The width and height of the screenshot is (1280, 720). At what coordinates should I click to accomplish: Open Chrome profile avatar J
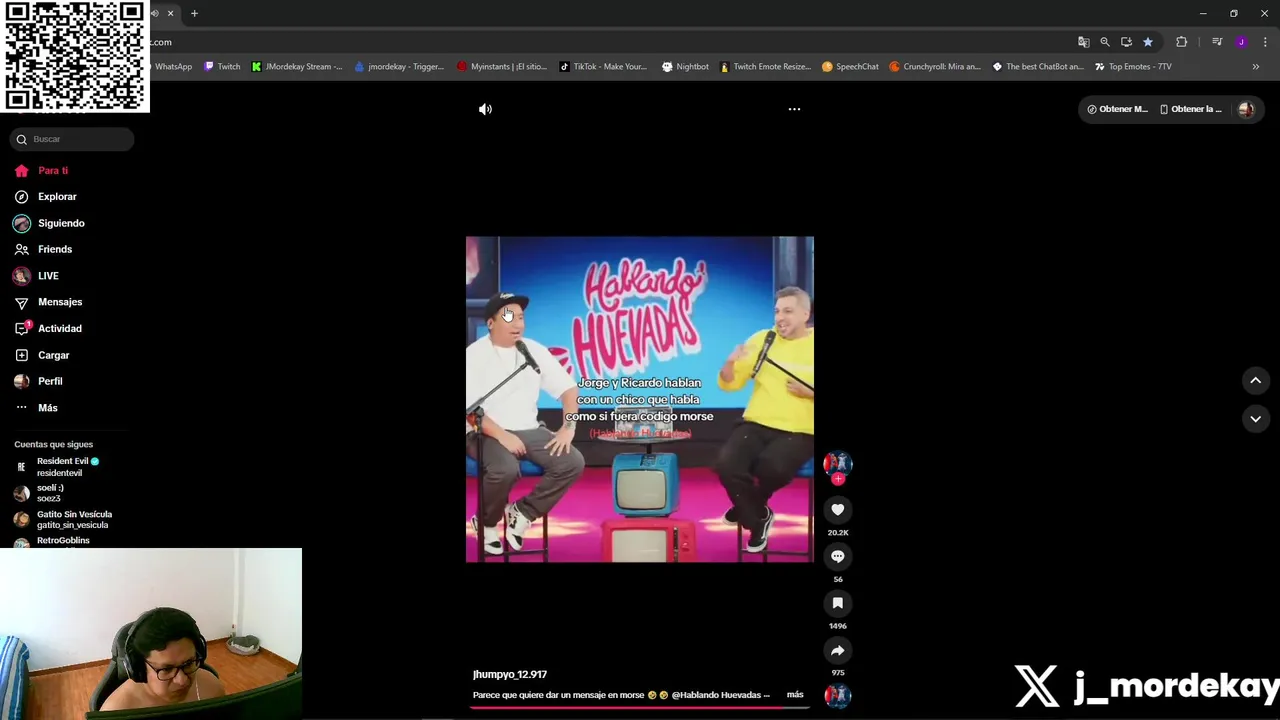1241,42
